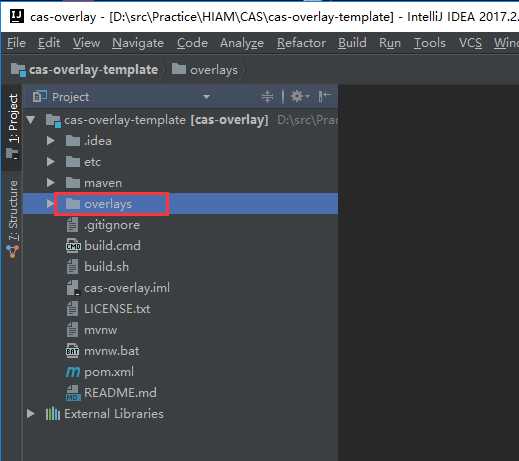The width and height of the screenshot is (519, 461).
Task: Click the build.cmd CMD file icon
Action: point(73,246)
